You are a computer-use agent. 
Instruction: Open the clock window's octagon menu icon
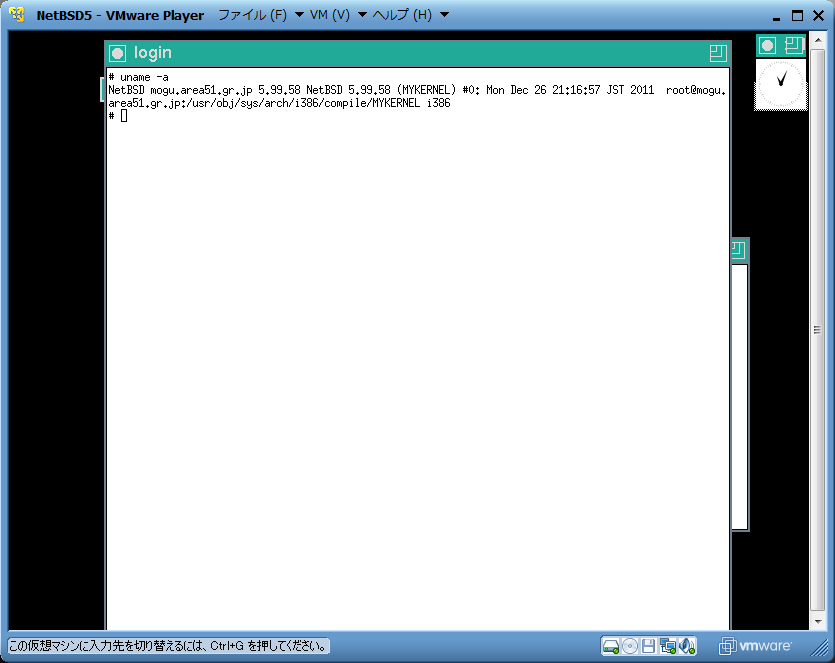pyautogui.click(x=767, y=45)
